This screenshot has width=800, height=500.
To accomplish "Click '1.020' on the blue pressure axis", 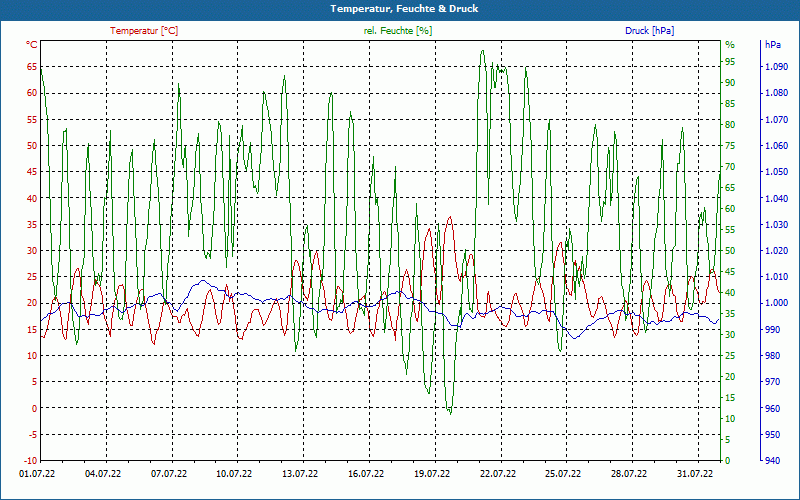I will 777,251.
